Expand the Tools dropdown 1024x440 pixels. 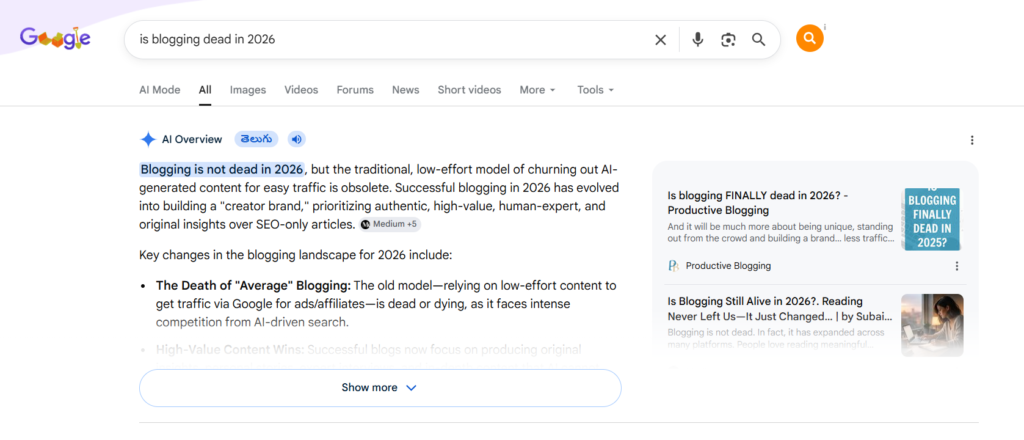click(596, 90)
